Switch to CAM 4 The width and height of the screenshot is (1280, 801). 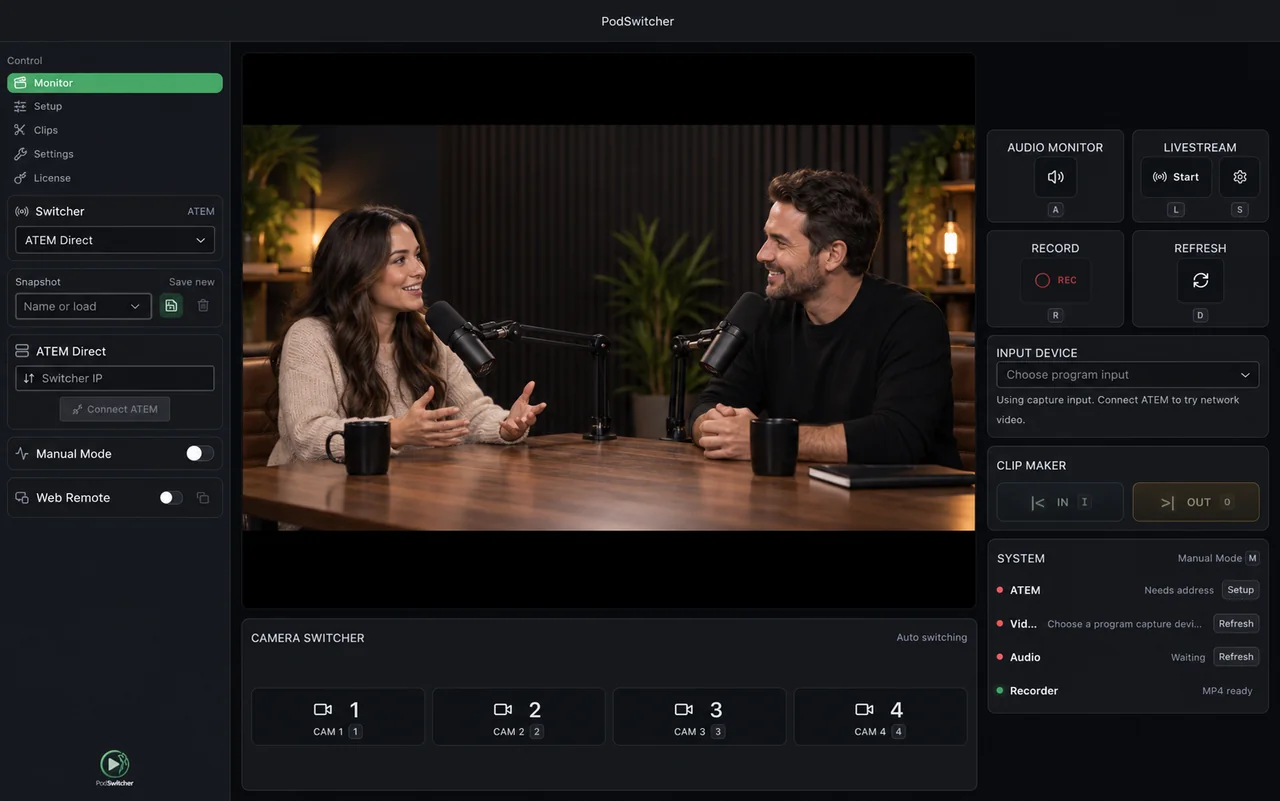click(880, 716)
